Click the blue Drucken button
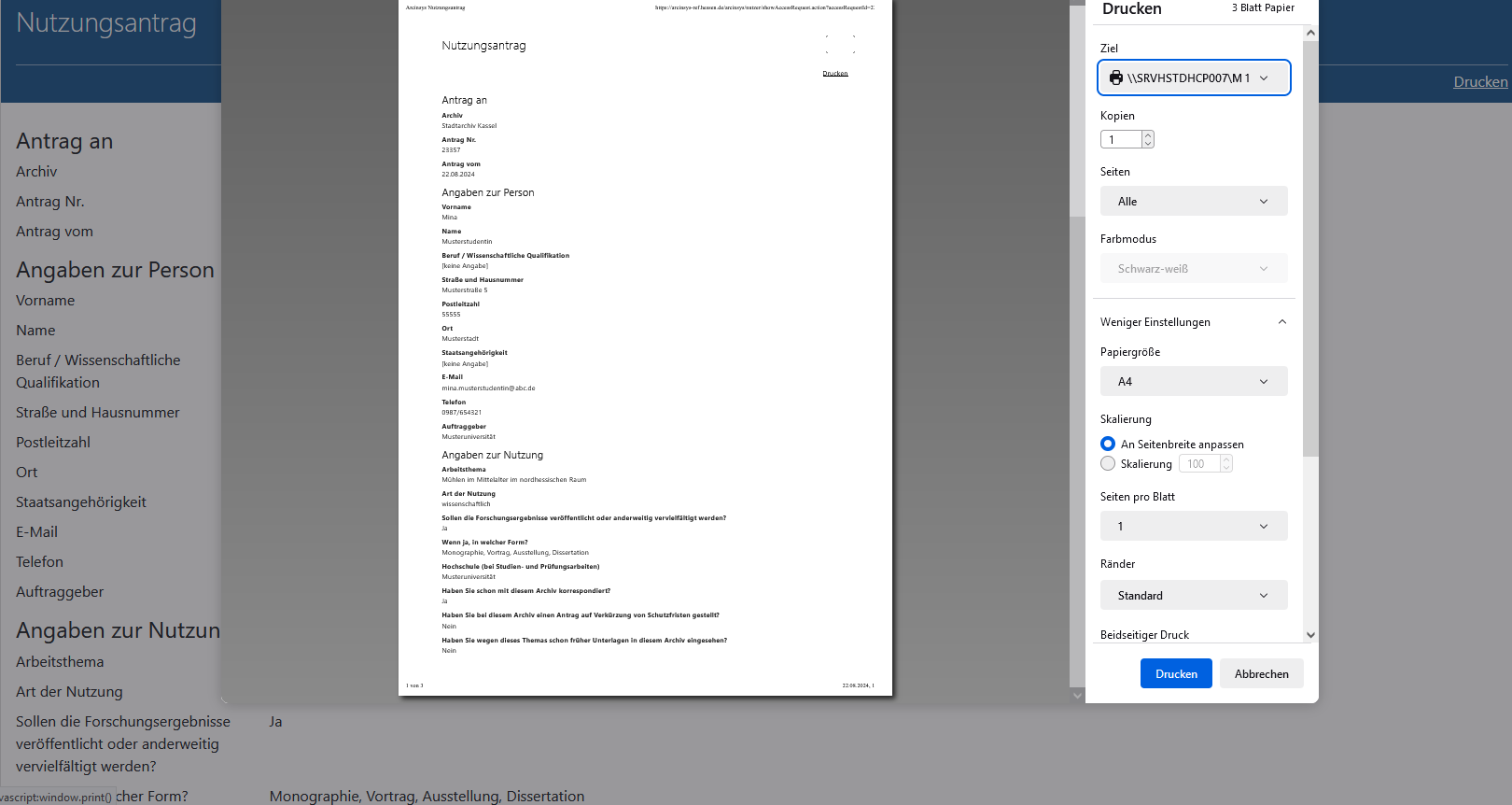The height and width of the screenshot is (805, 1512). click(1176, 673)
